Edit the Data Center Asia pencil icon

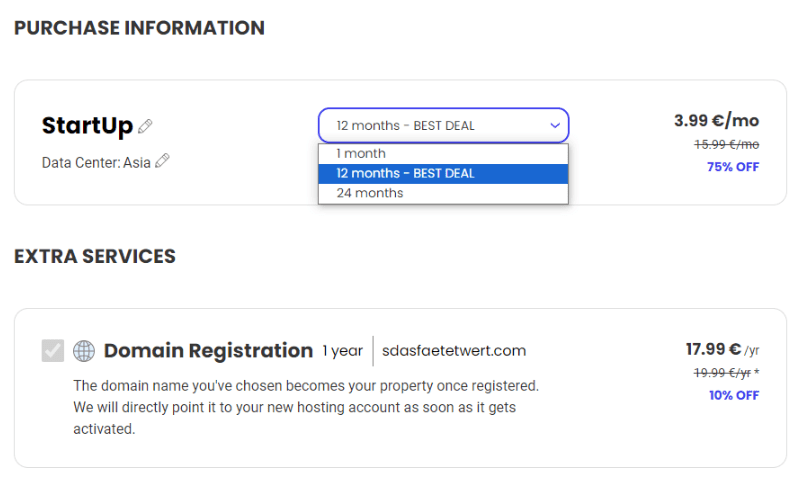(162, 161)
